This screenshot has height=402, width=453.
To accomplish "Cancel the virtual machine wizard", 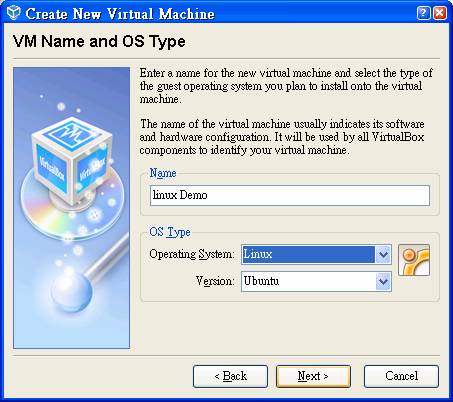I will click(x=401, y=376).
